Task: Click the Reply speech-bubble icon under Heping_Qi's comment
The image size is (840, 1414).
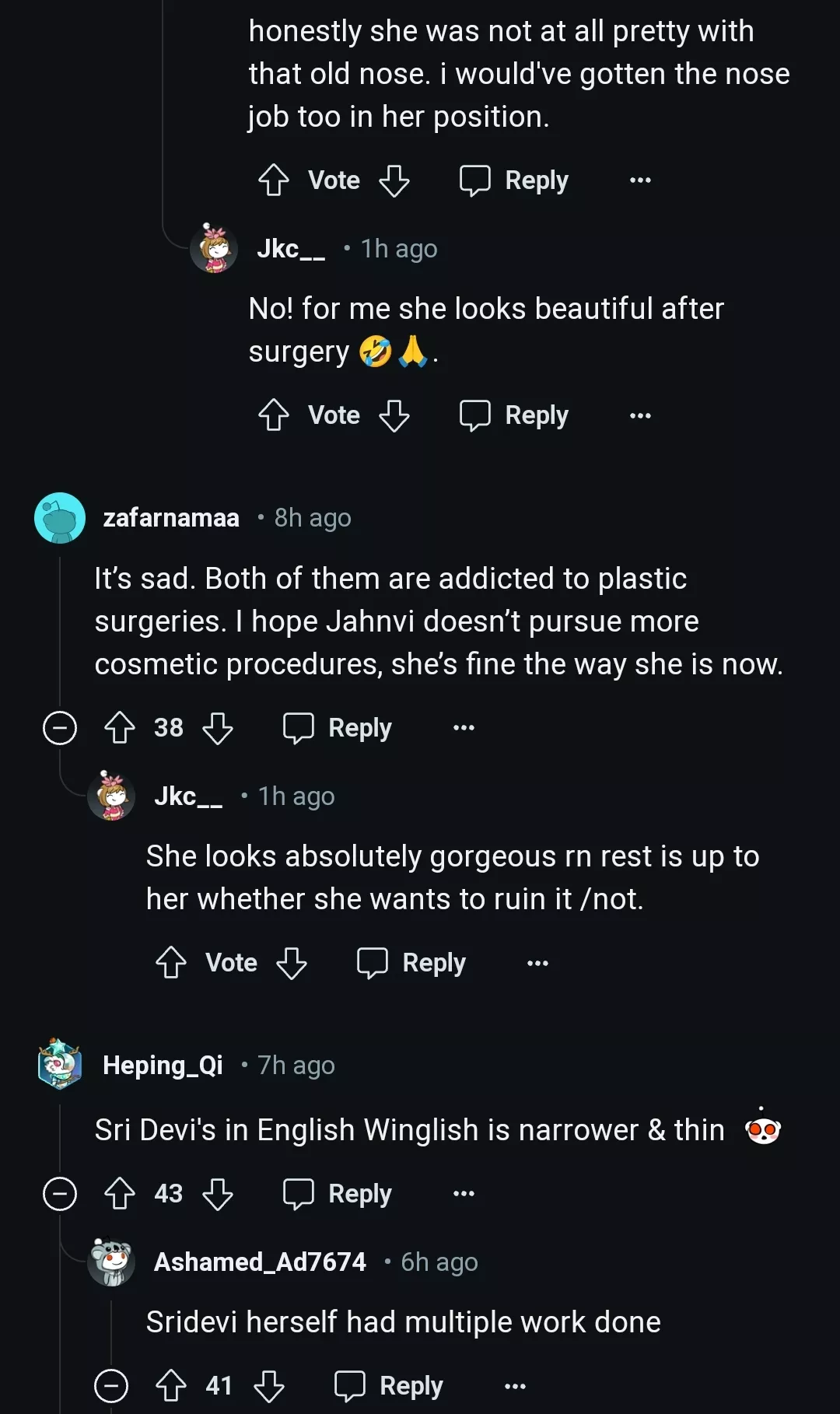Action: pos(301,1194)
